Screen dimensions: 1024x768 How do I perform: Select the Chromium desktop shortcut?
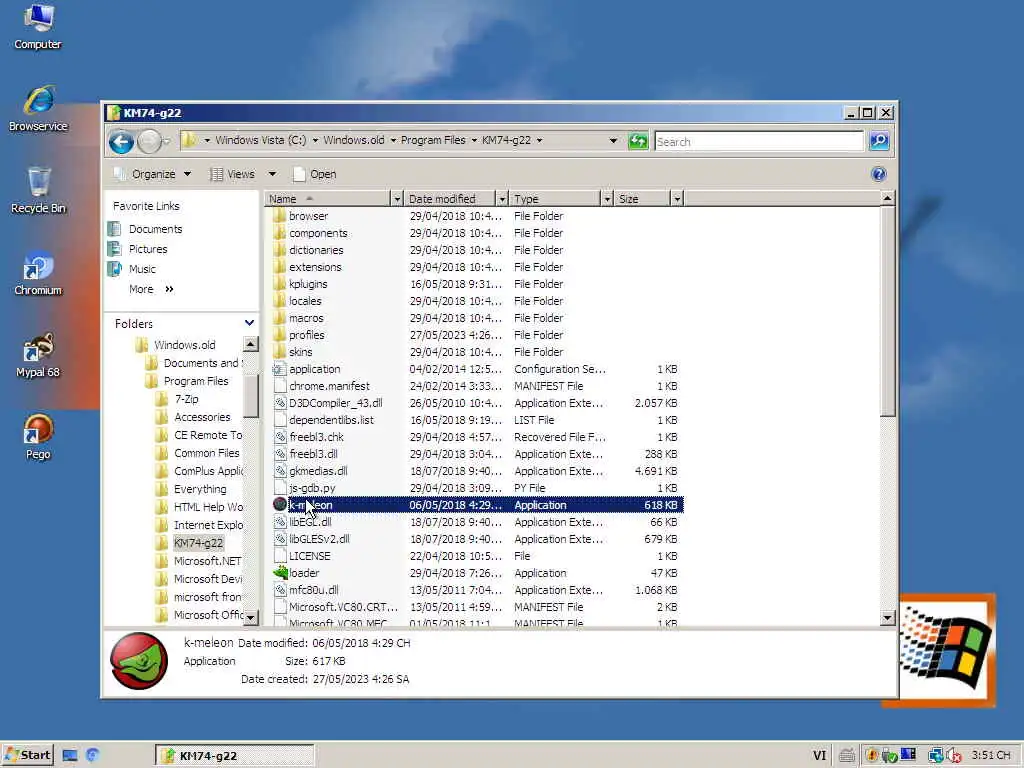tap(38, 273)
